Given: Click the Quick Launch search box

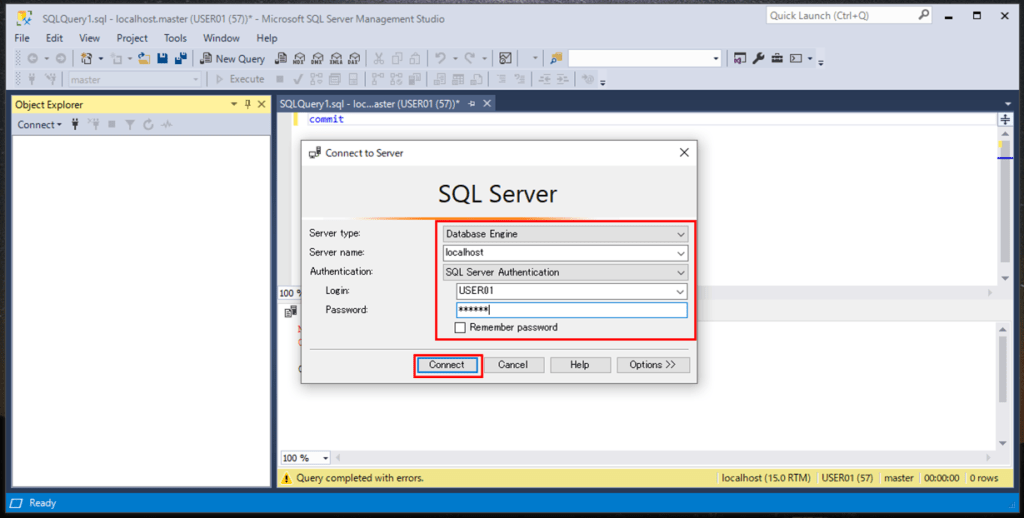Looking at the screenshot, I should tap(849, 15).
